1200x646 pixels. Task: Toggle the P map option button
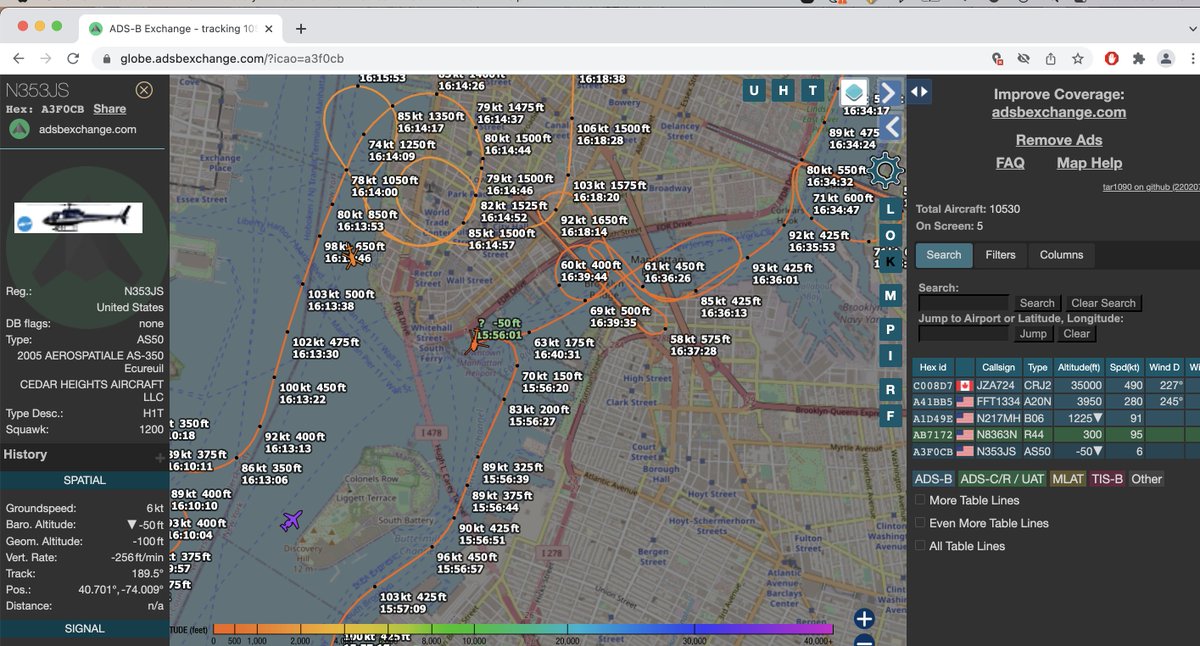[x=890, y=329]
